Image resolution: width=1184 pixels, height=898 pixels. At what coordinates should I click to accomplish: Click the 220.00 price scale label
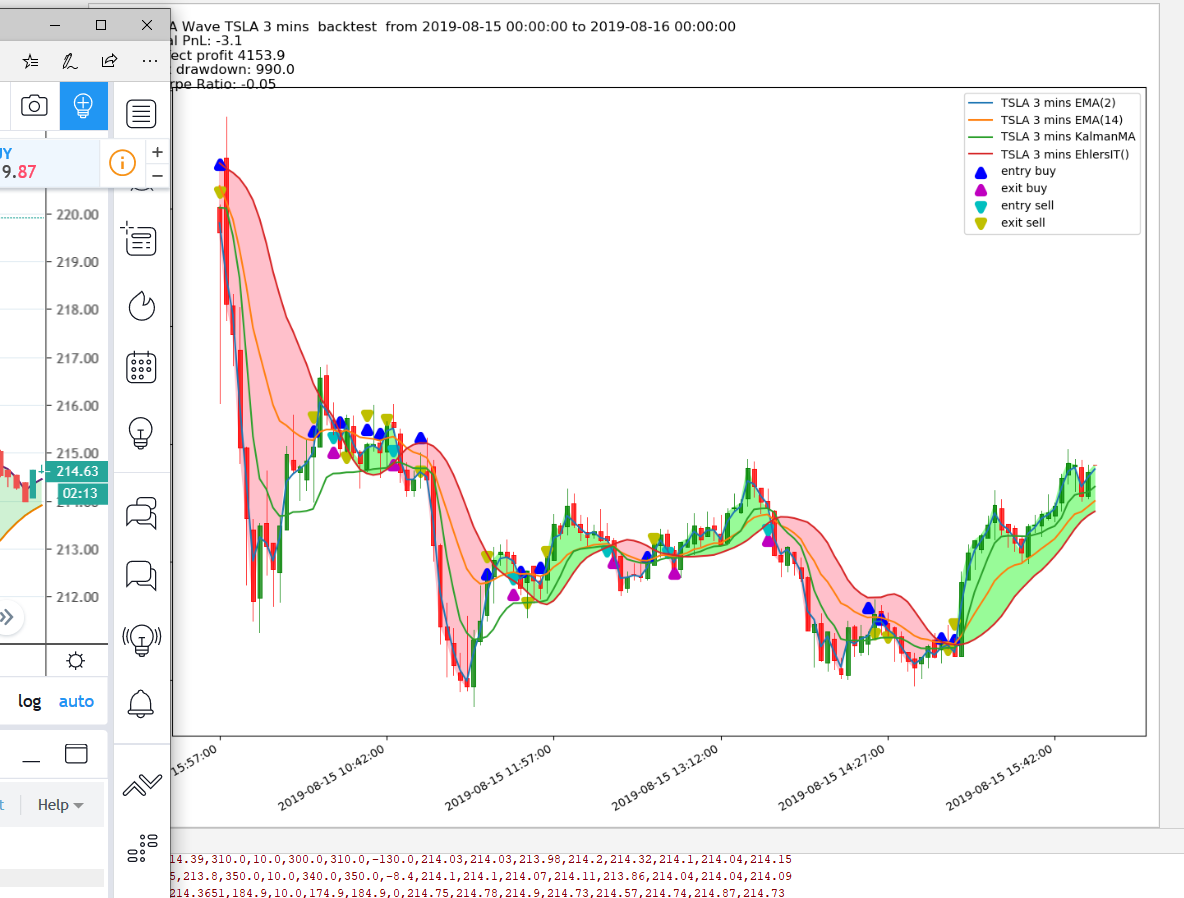(x=78, y=214)
